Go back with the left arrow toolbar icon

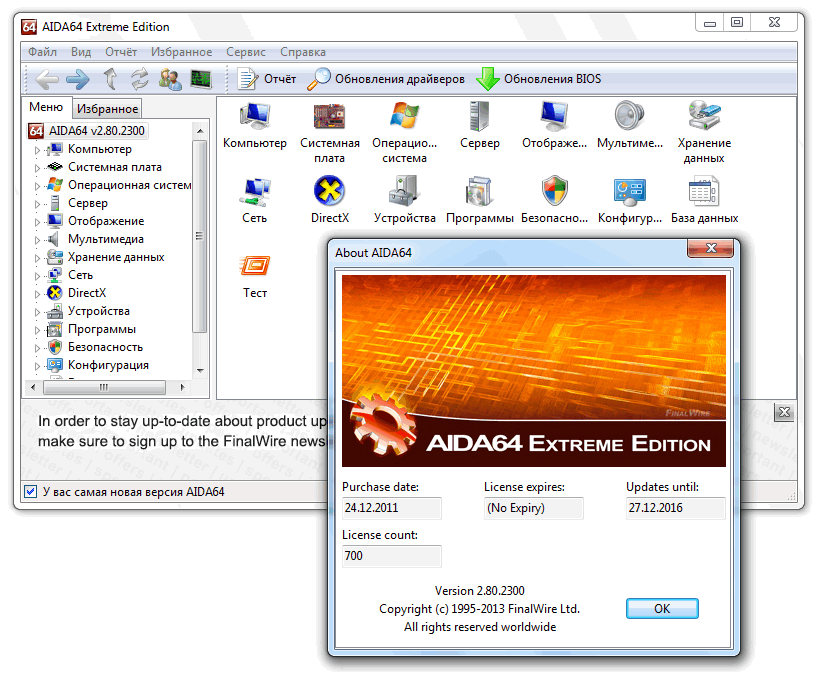point(47,79)
